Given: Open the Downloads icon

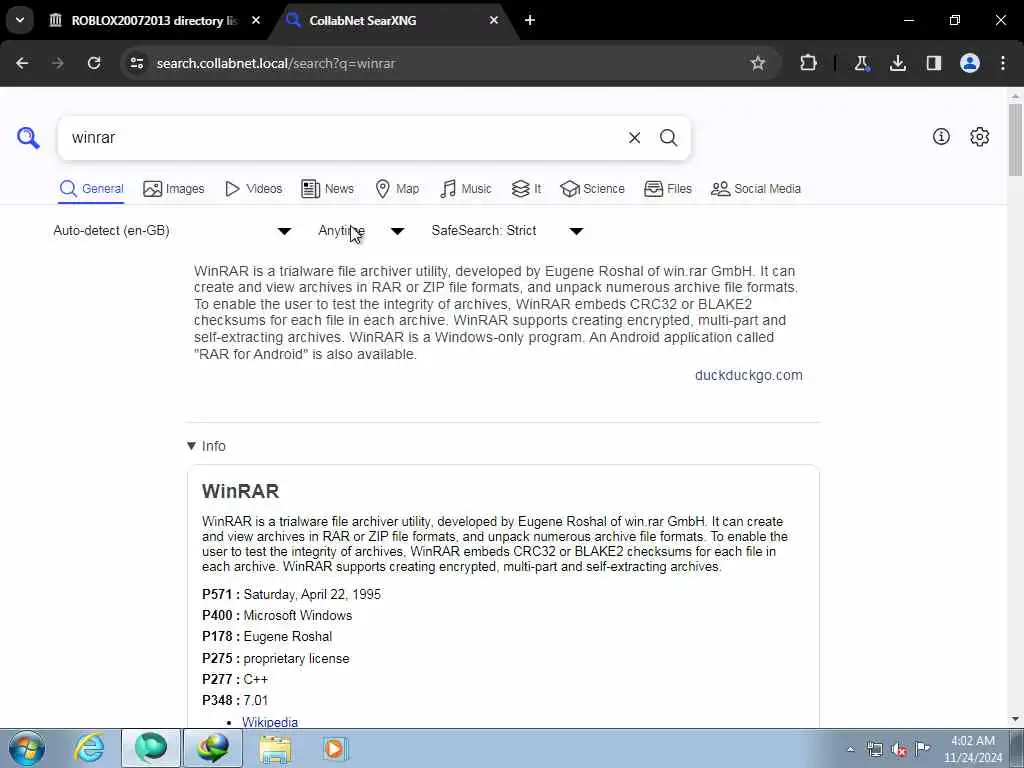Looking at the screenshot, I should [898, 63].
